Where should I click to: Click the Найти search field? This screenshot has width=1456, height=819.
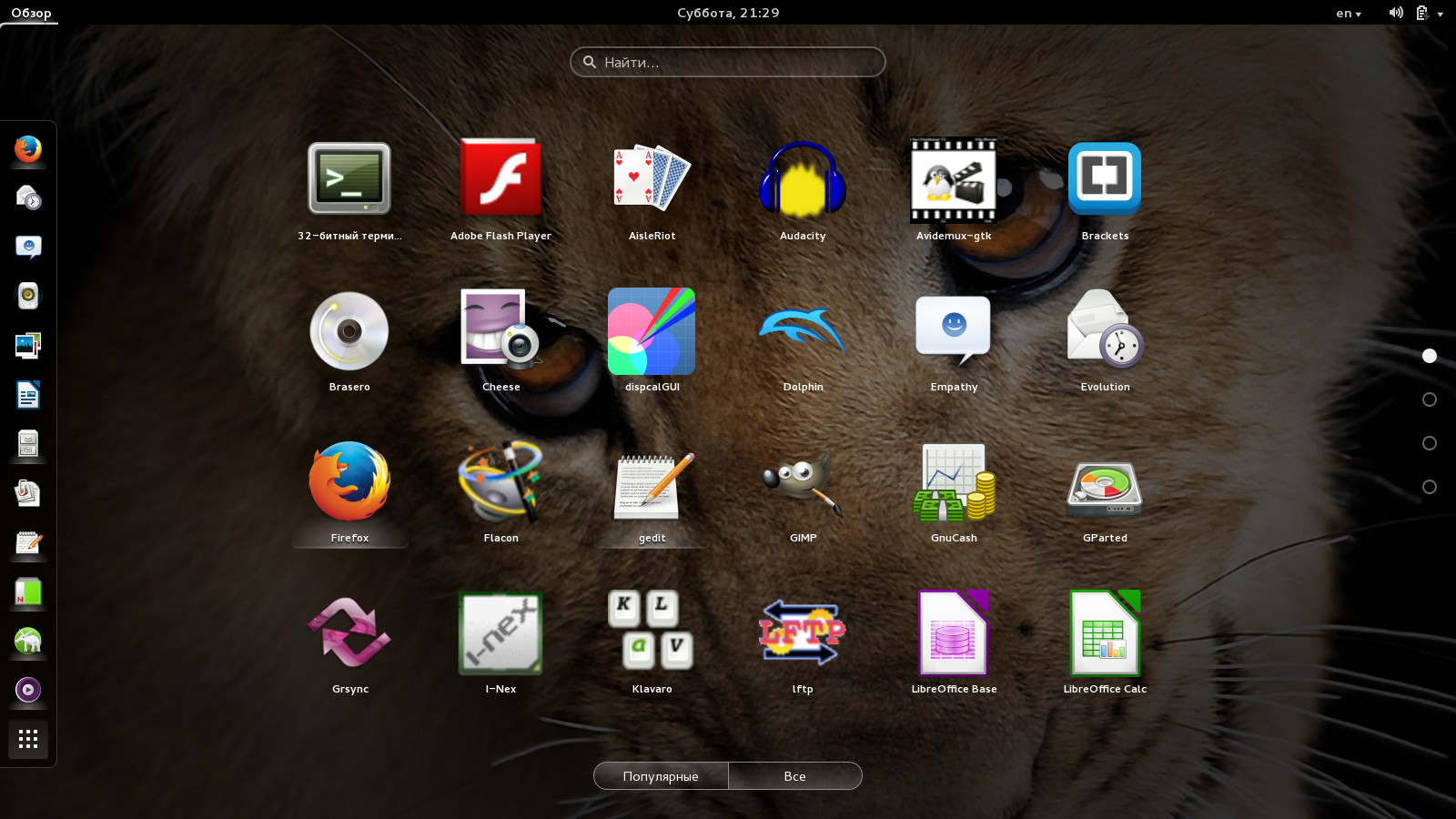[728, 62]
